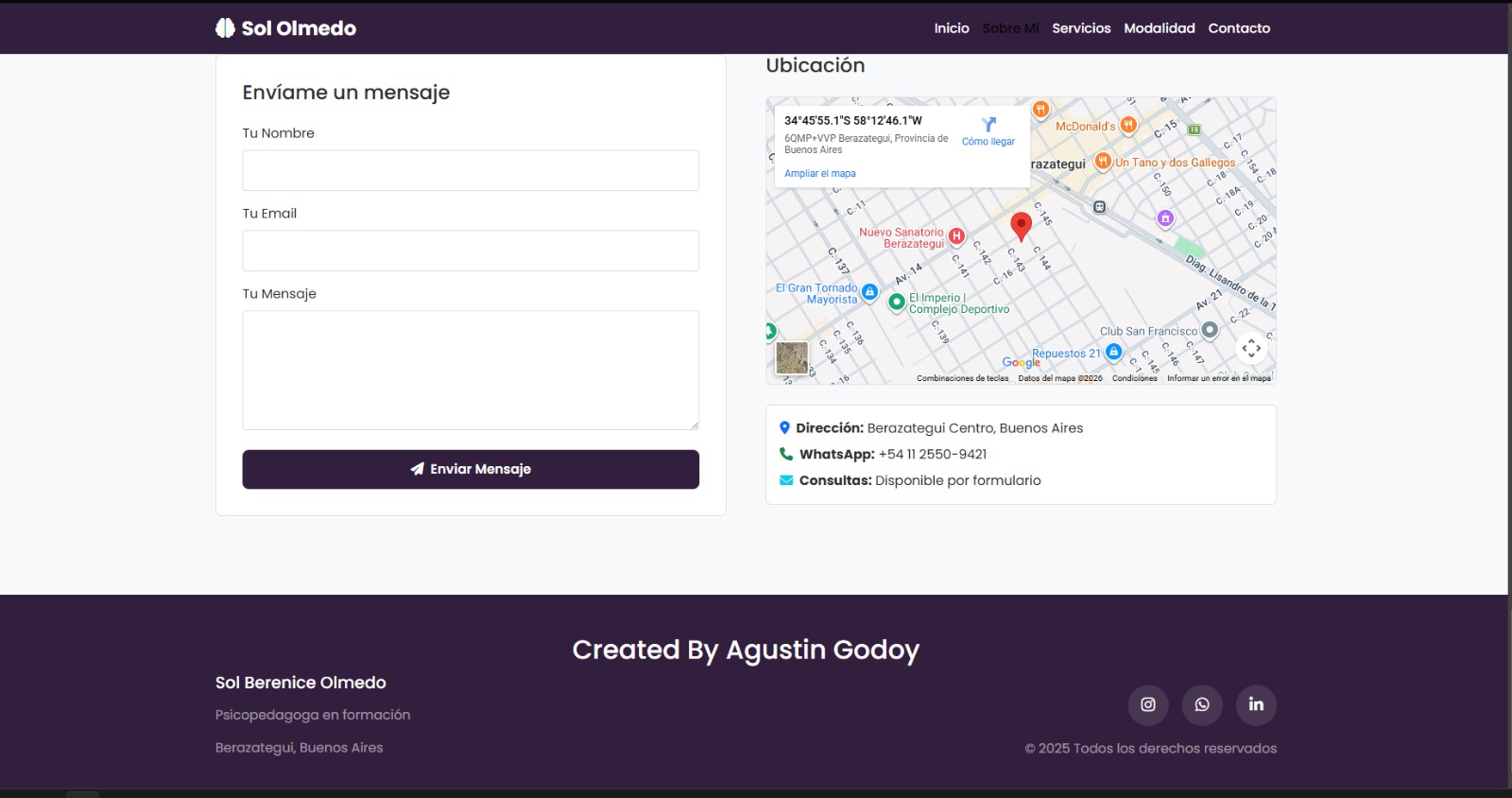Click the Cómo llegar directions icon

pos(988,125)
